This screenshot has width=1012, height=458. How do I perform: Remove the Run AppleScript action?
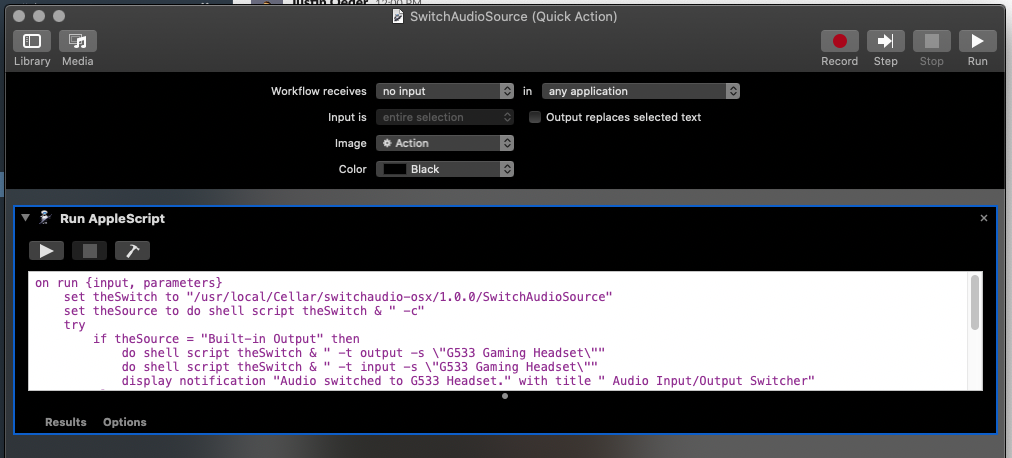(x=984, y=218)
